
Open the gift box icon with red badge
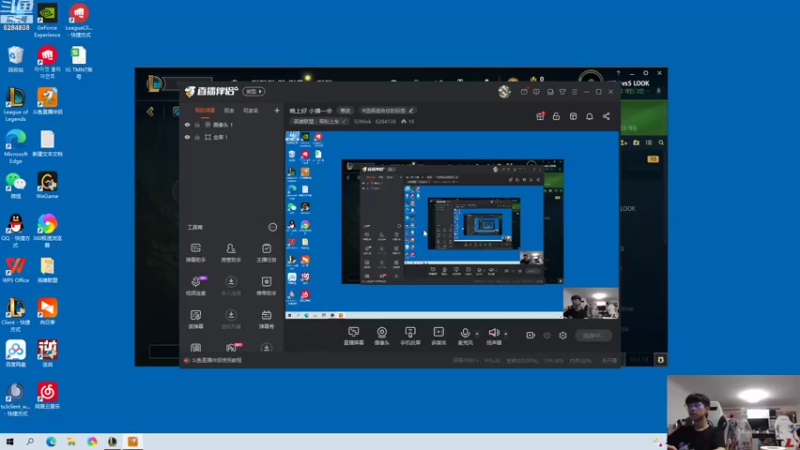pyautogui.click(x=540, y=116)
